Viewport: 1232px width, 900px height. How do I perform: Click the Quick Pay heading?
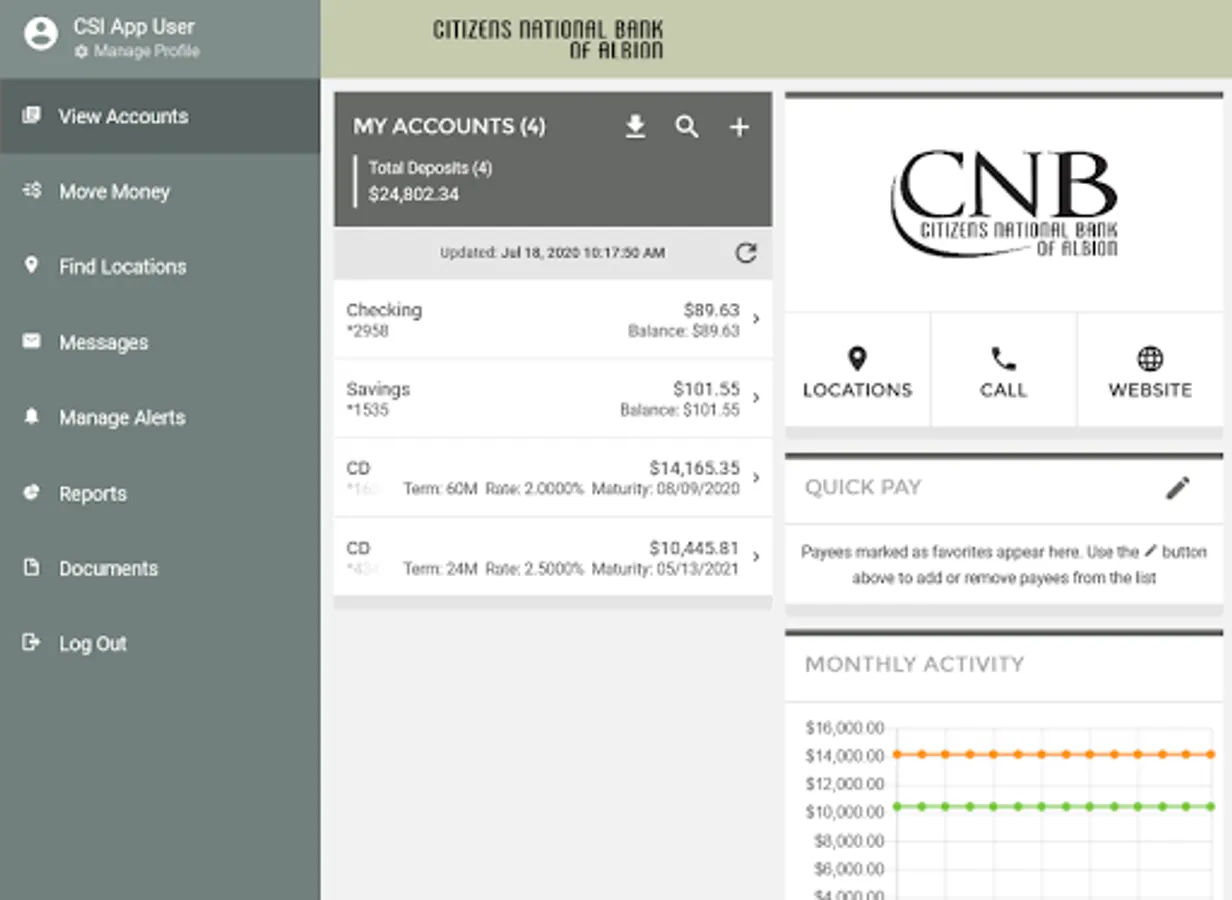click(x=863, y=488)
